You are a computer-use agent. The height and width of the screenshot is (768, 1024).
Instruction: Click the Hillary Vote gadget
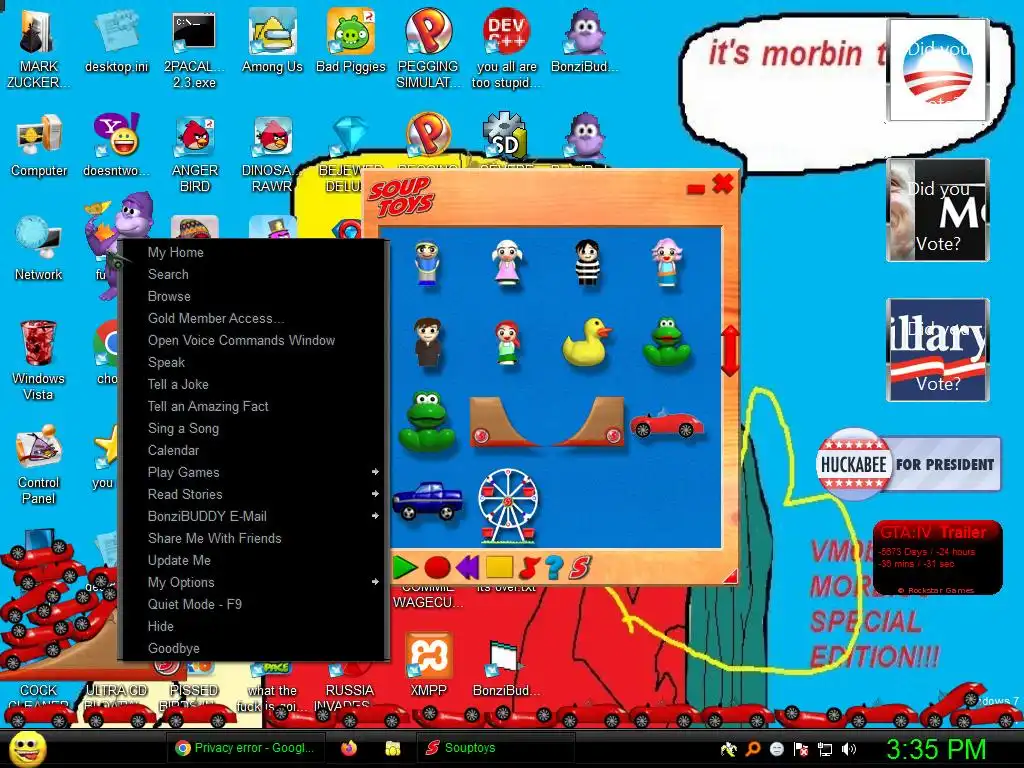click(937, 349)
